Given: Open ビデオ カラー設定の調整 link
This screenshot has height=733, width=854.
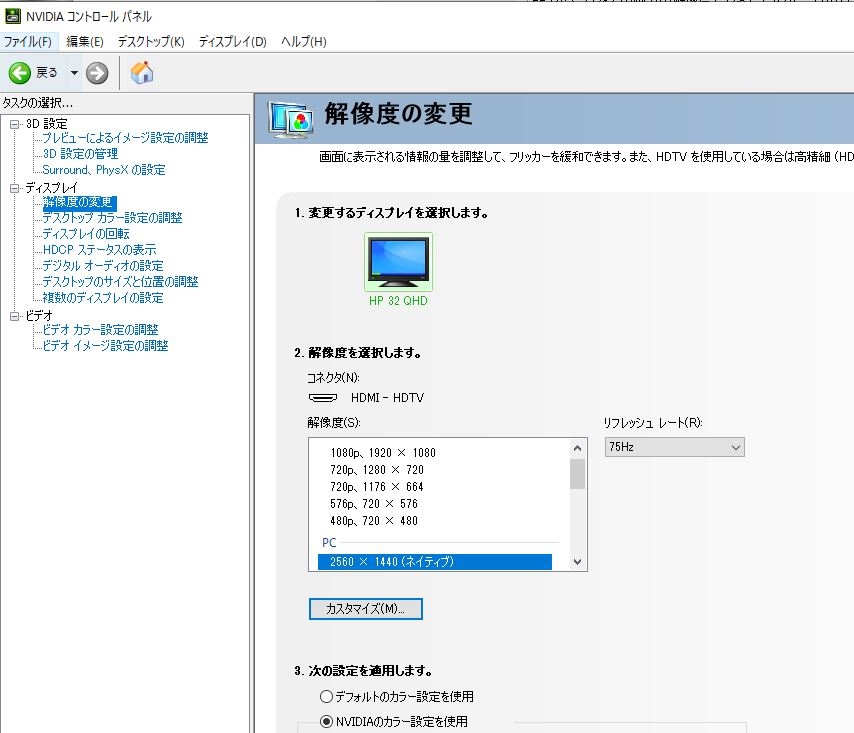Looking at the screenshot, I should 100,329.
